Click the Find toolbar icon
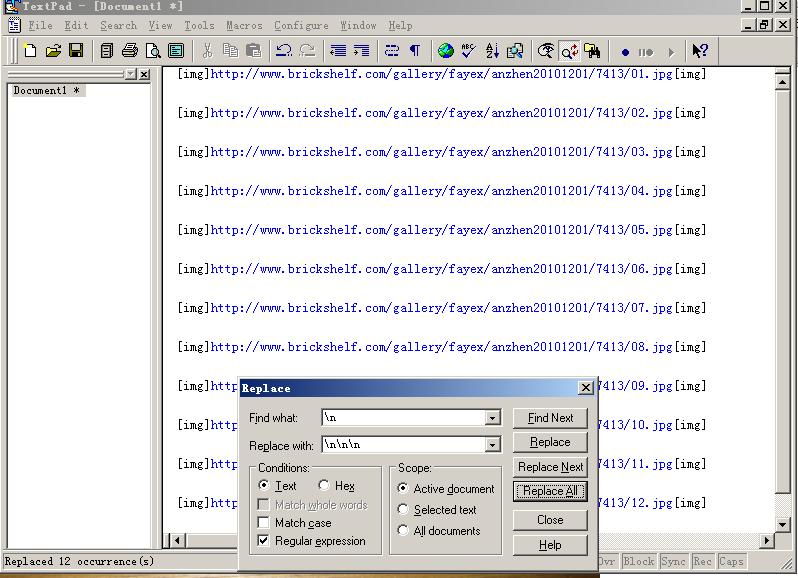Viewport: 798px width, 578px height. click(546, 51)
